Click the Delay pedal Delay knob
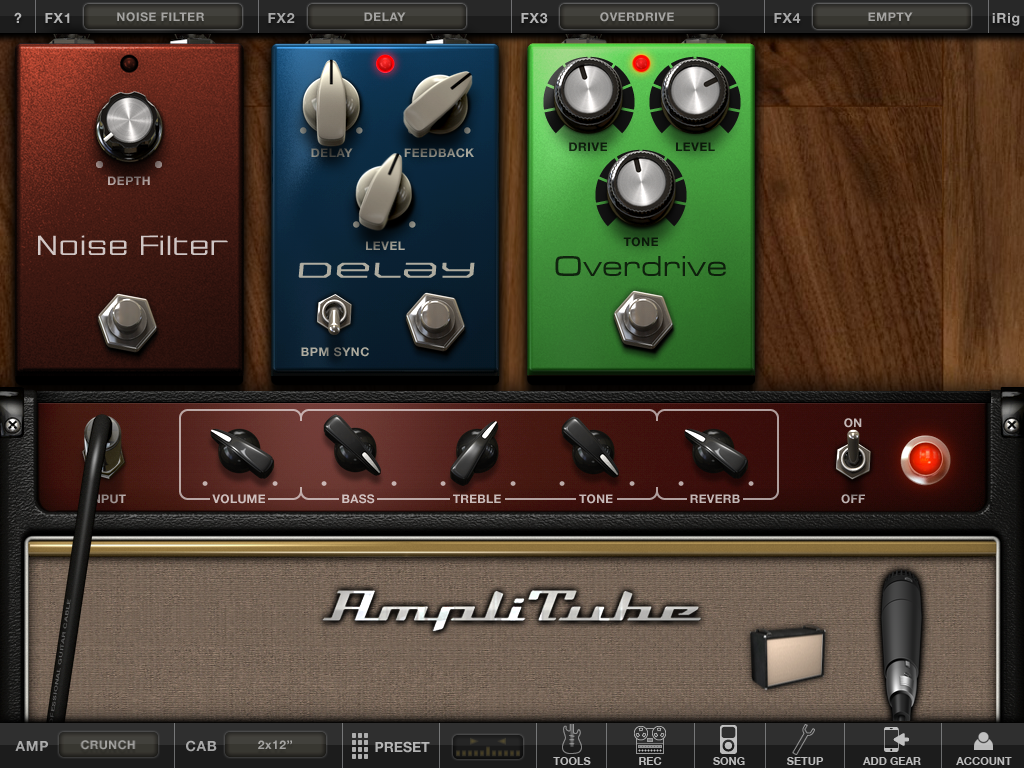The width and height of the screenshot is (1024, 768). click(331, 103)
